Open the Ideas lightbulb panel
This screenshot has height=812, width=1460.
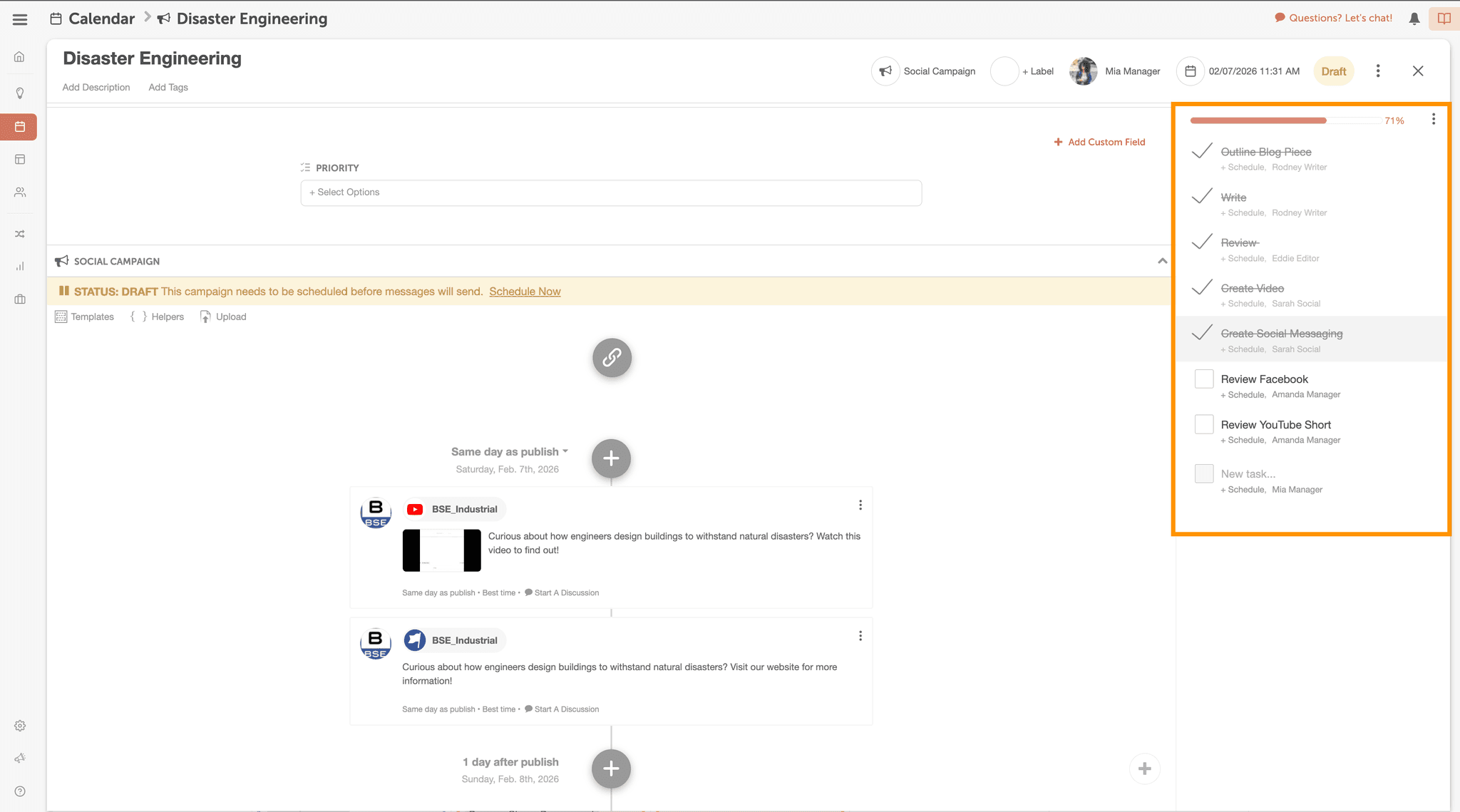pos(19,93)
